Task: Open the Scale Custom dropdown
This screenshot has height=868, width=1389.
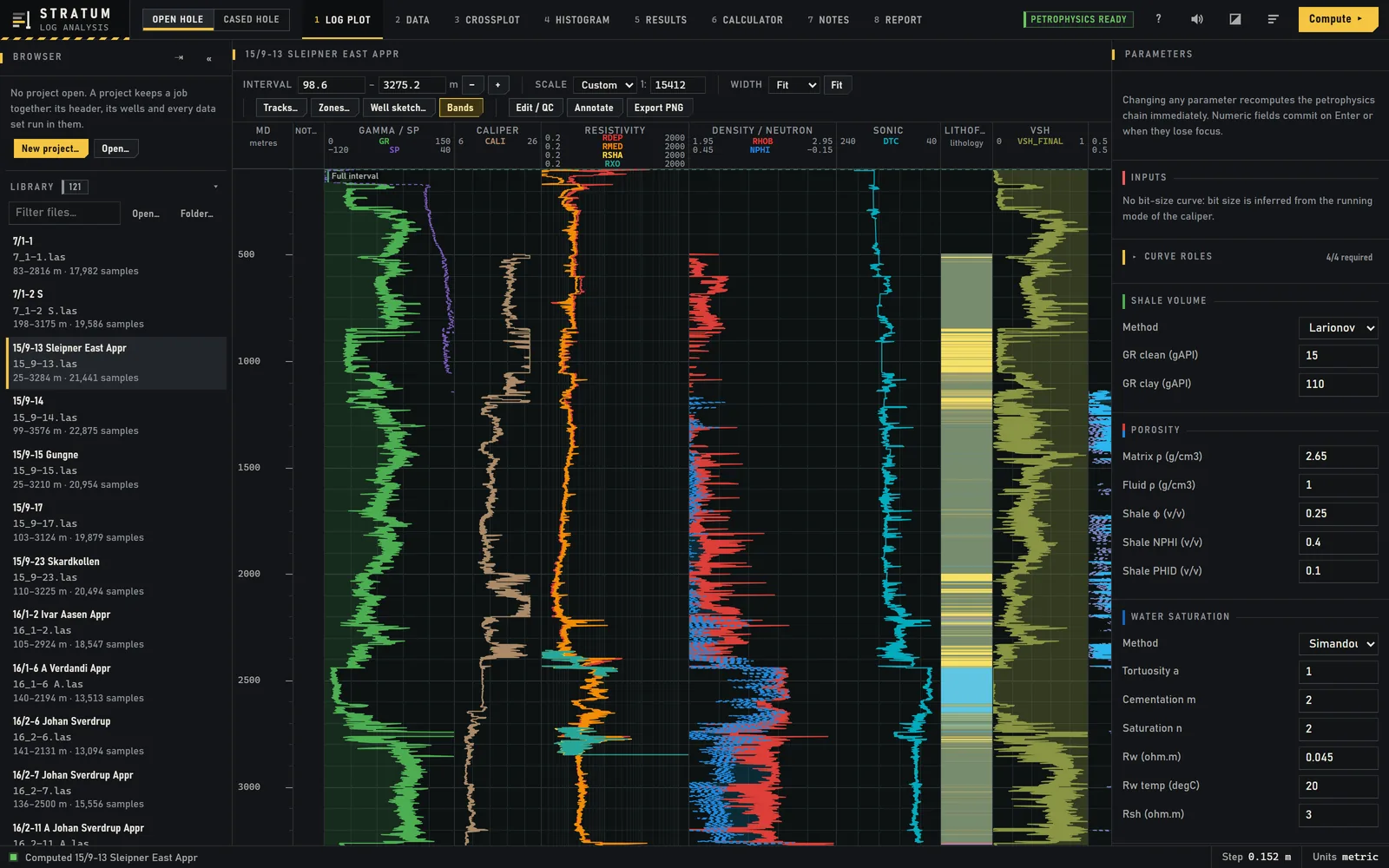Action: (x=604, y=85)
